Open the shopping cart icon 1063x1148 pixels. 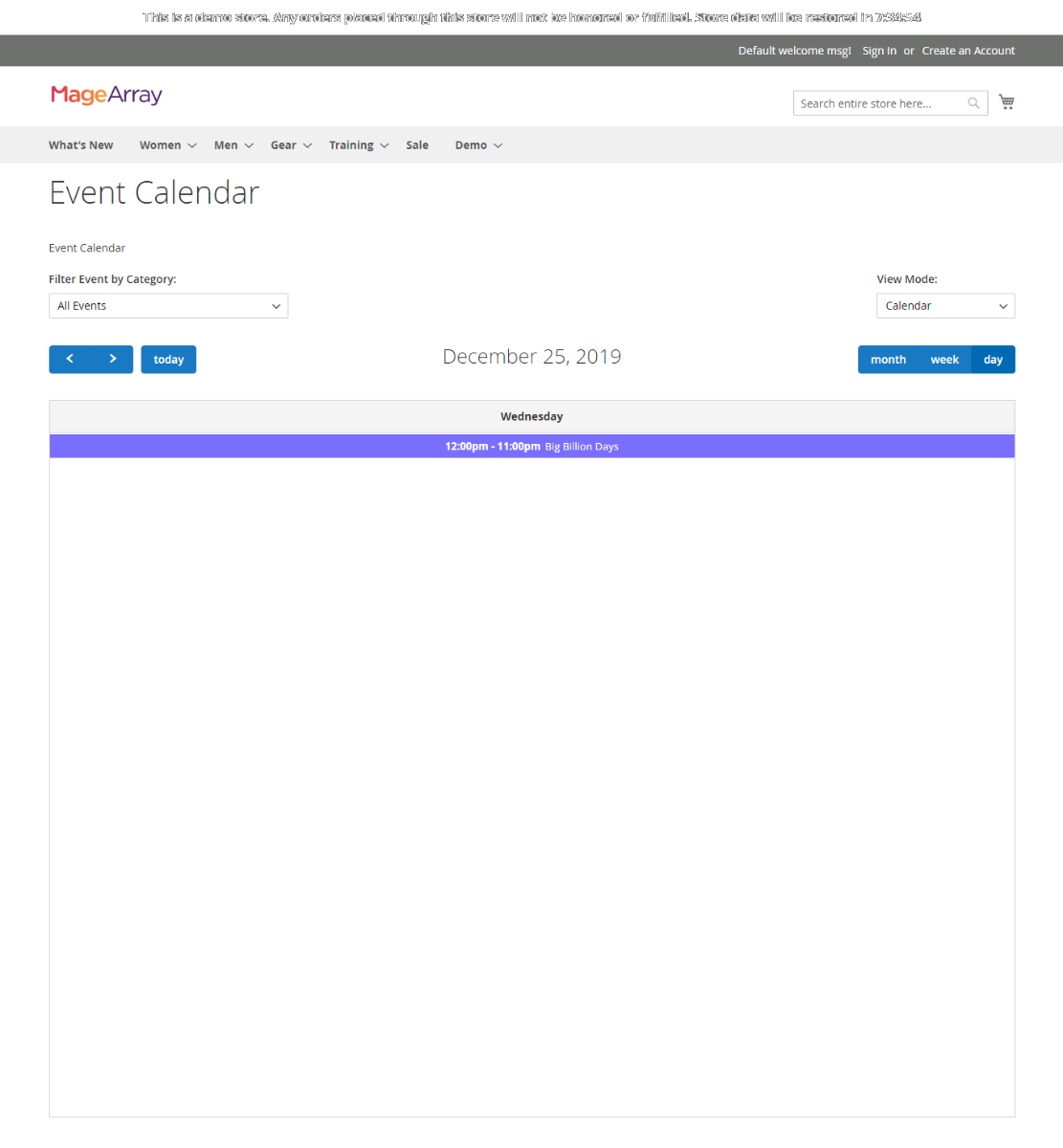click(x=1006, y=100)
